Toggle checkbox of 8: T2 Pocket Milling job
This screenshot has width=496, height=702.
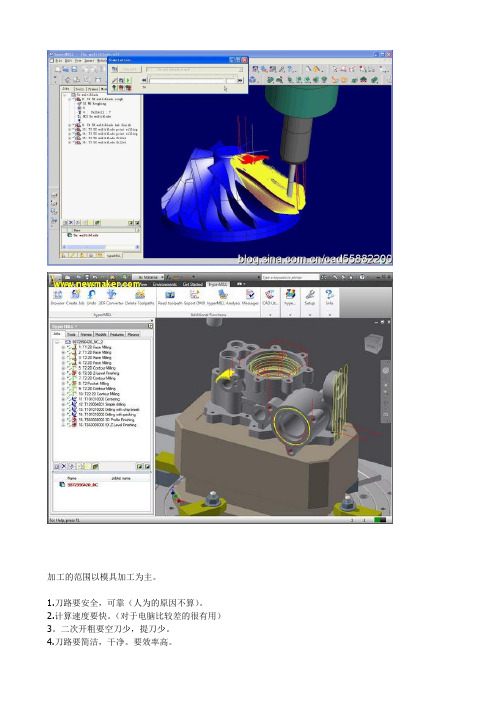click(x=68, y=384)
